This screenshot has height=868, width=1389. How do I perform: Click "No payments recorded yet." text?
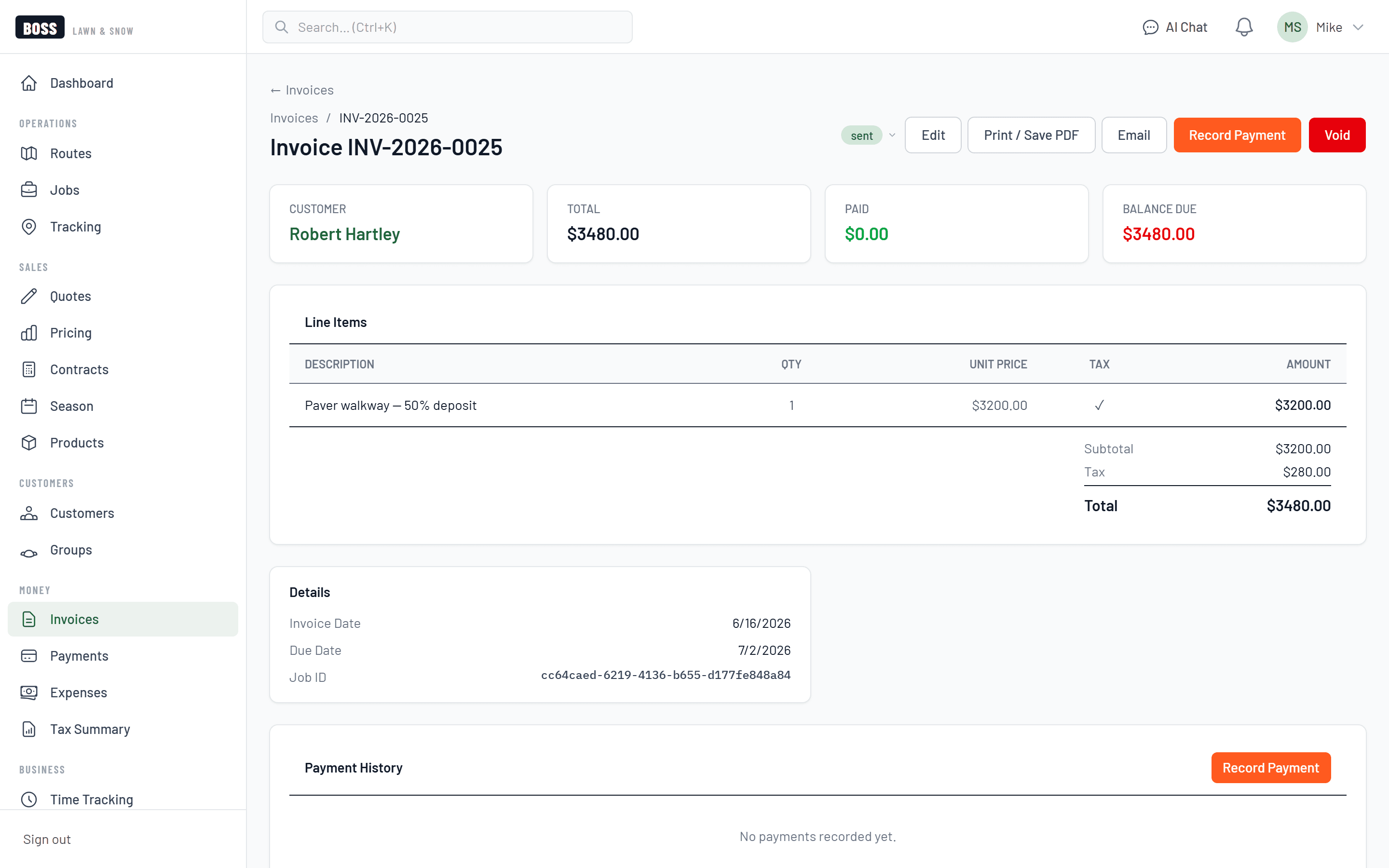tap(817, 837)
